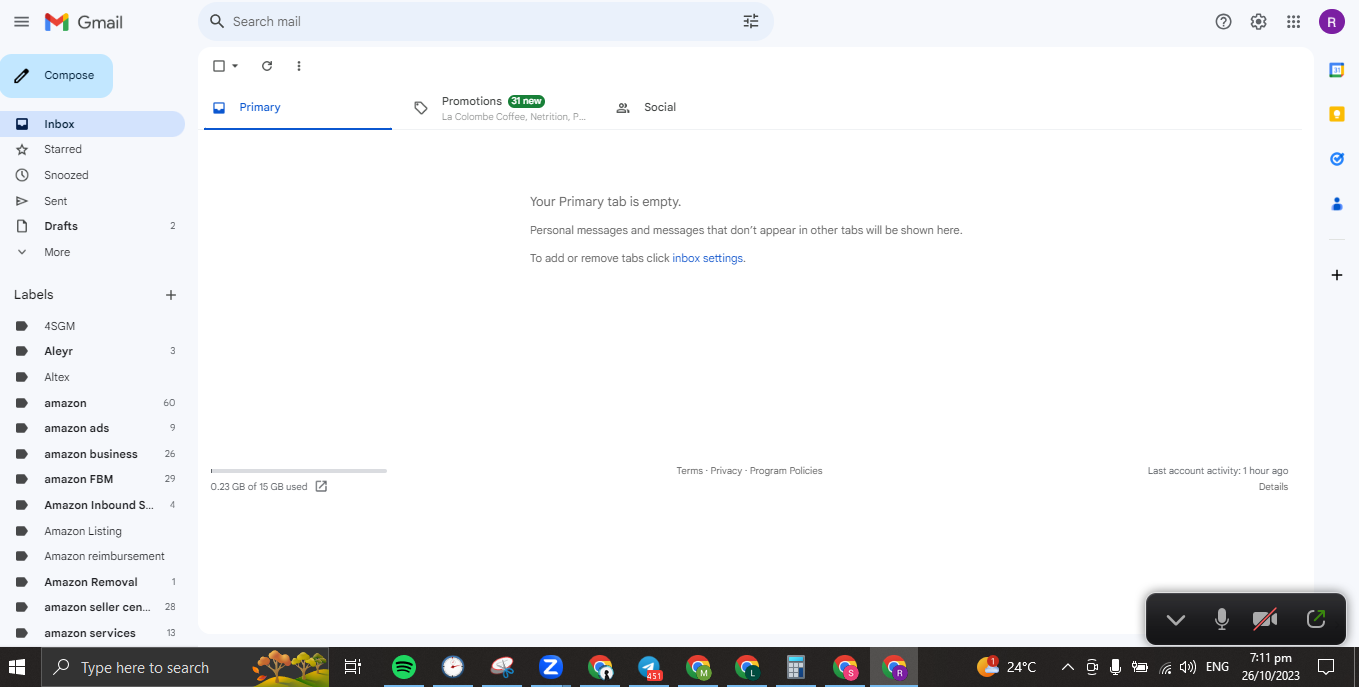Image resolution: width=1359 pixels, height=687 pixels.
Task: Refresh the inbox
Action: pyautogui.click(x=267, y=66)
